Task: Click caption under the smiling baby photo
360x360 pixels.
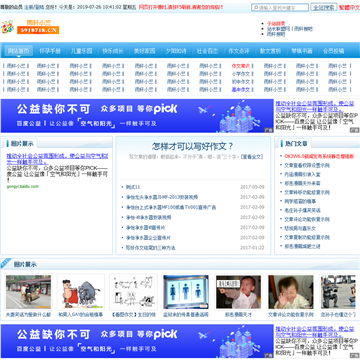Action: pos(291,314)
